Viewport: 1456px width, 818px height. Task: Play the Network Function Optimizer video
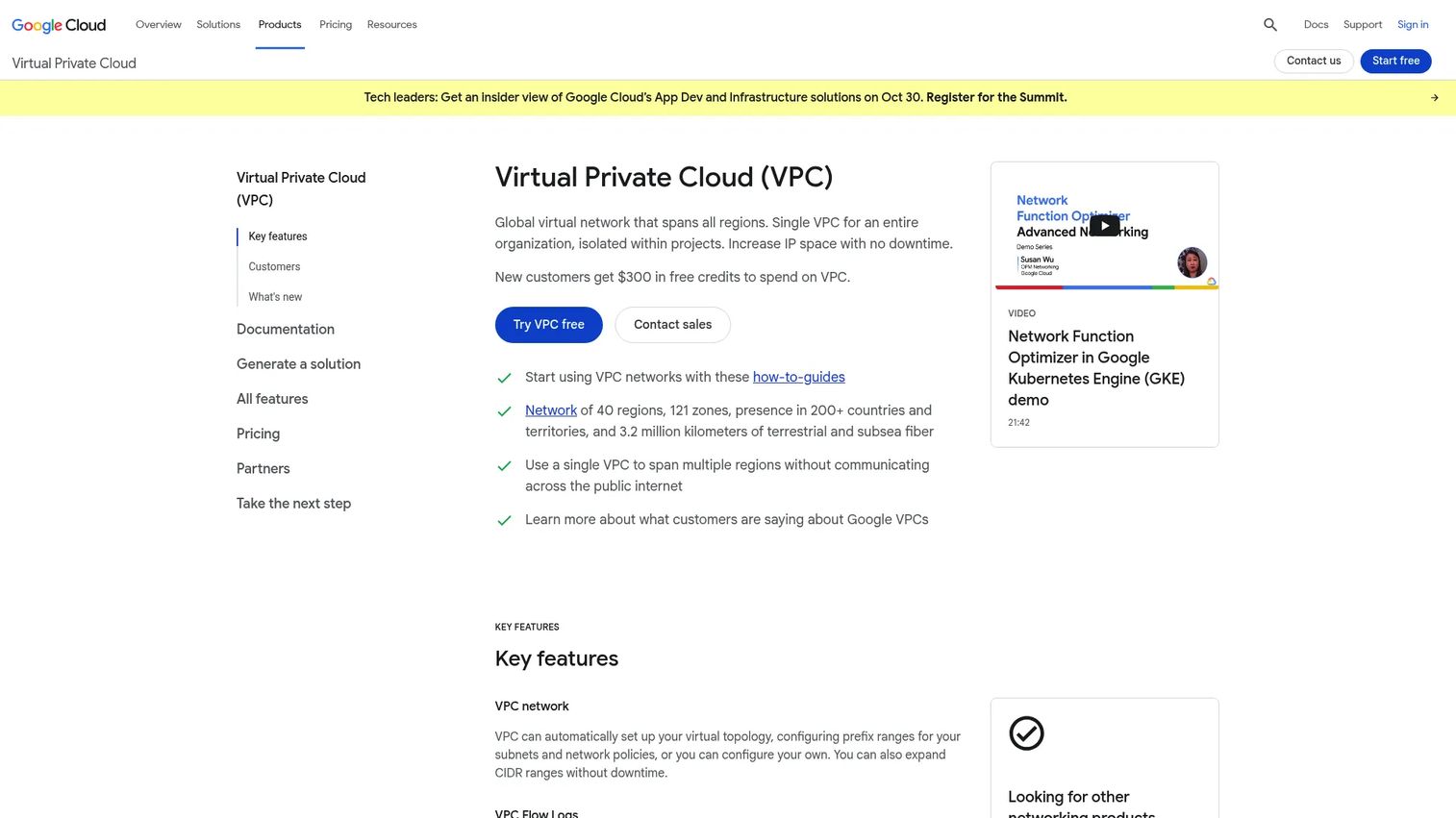pos(1104,226)
